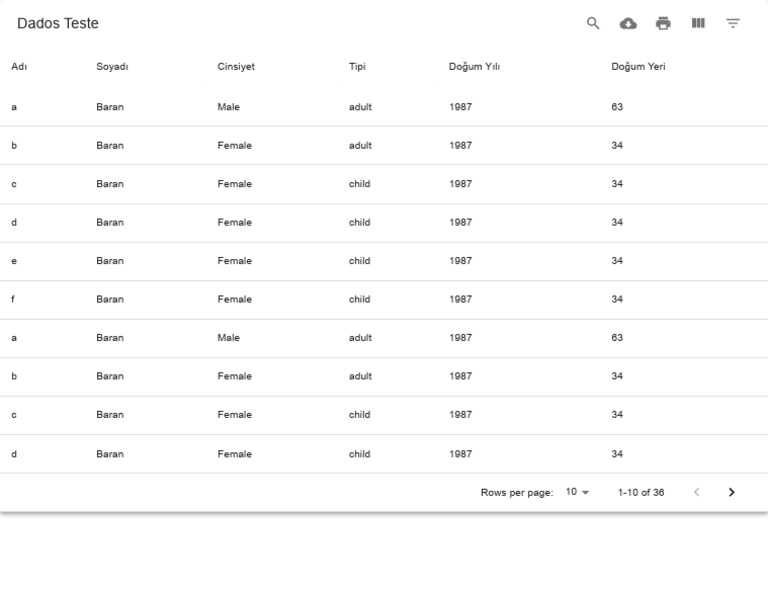
Task: Sort by the Doğum Yılı column header
Action: pyautogui.click(x=474, y=67)
